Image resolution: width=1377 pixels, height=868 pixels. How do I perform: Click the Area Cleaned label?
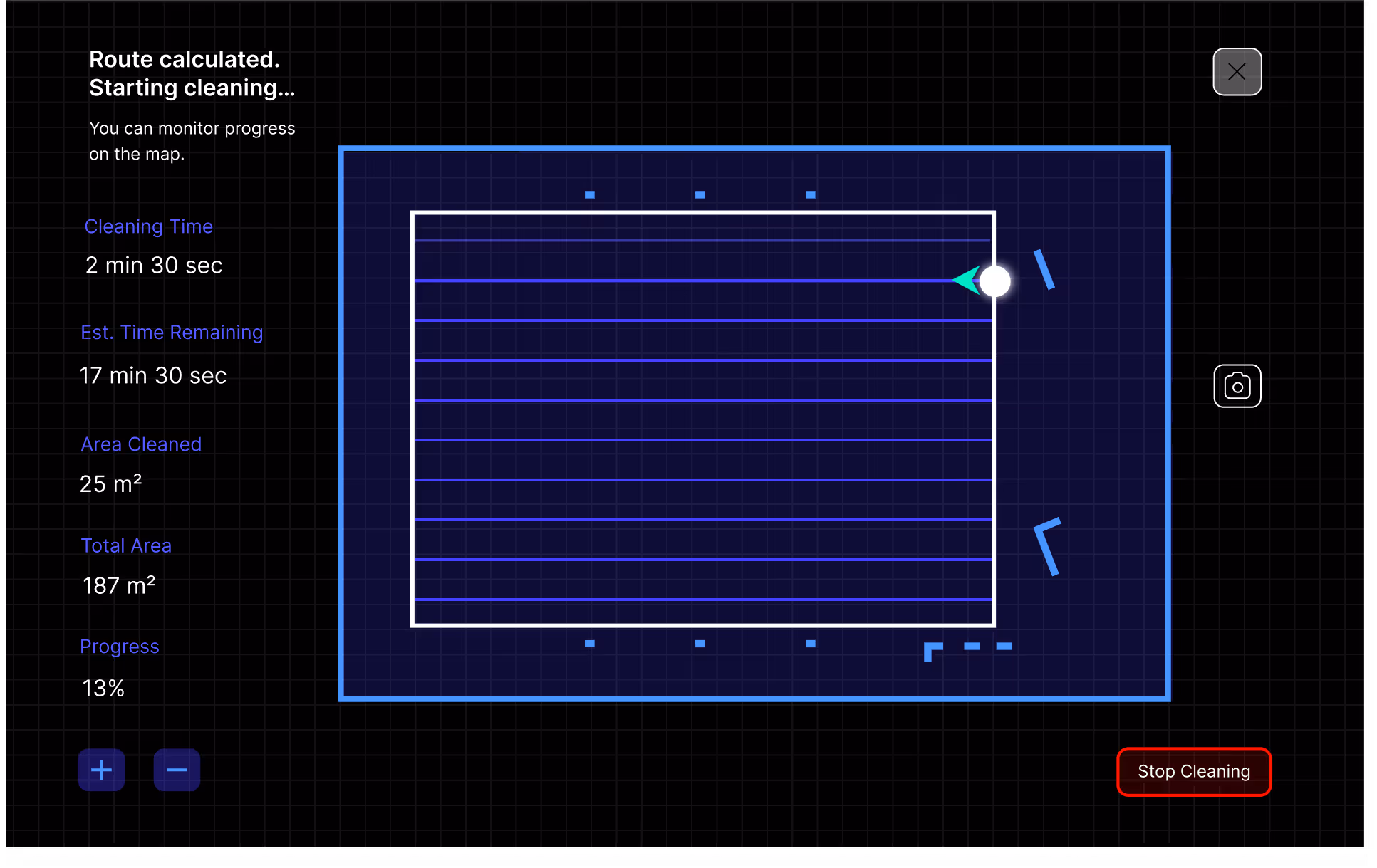[141, 444]
